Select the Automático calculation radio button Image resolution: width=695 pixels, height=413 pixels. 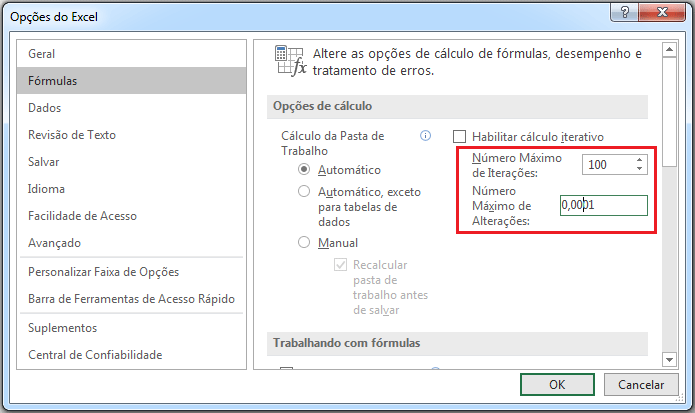304,170
